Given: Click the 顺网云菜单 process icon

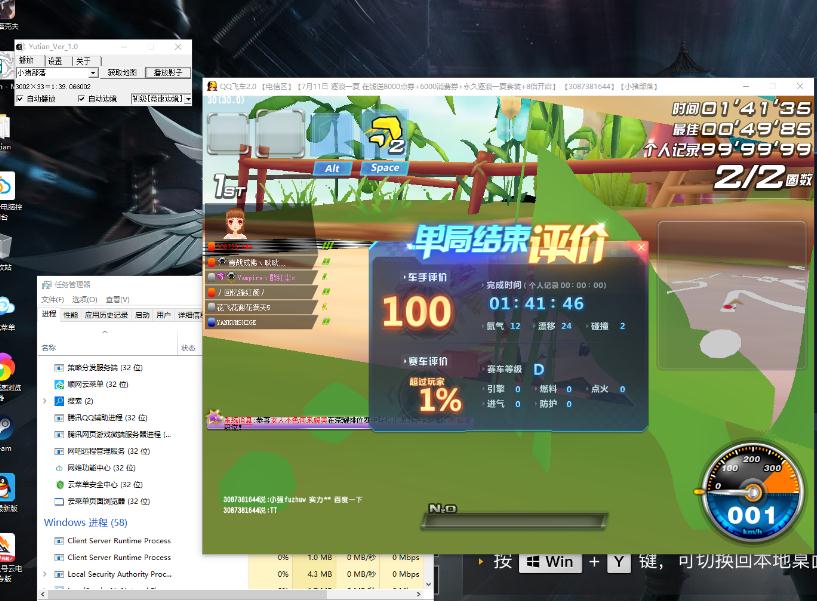Looking at the screenshot, I should [x=59, y=385].
